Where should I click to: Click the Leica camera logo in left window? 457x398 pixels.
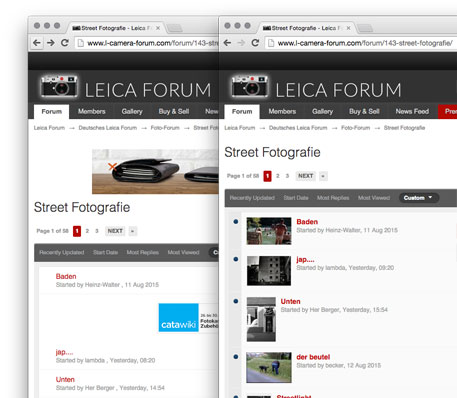59,87
